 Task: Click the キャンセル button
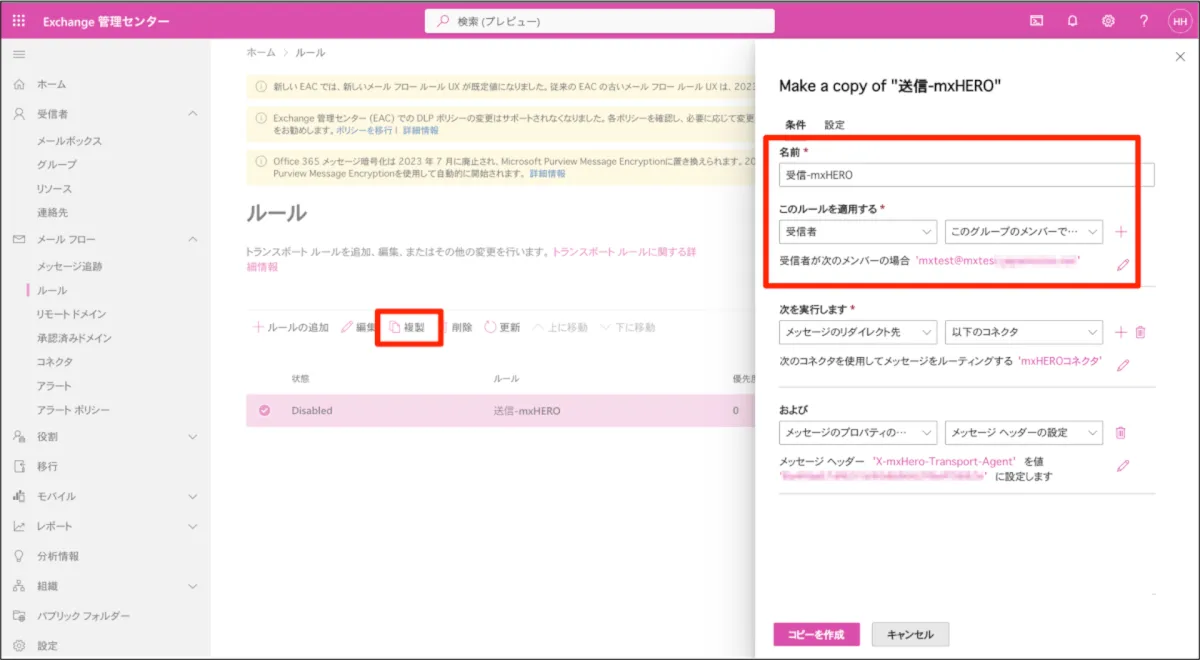[910, 635]
